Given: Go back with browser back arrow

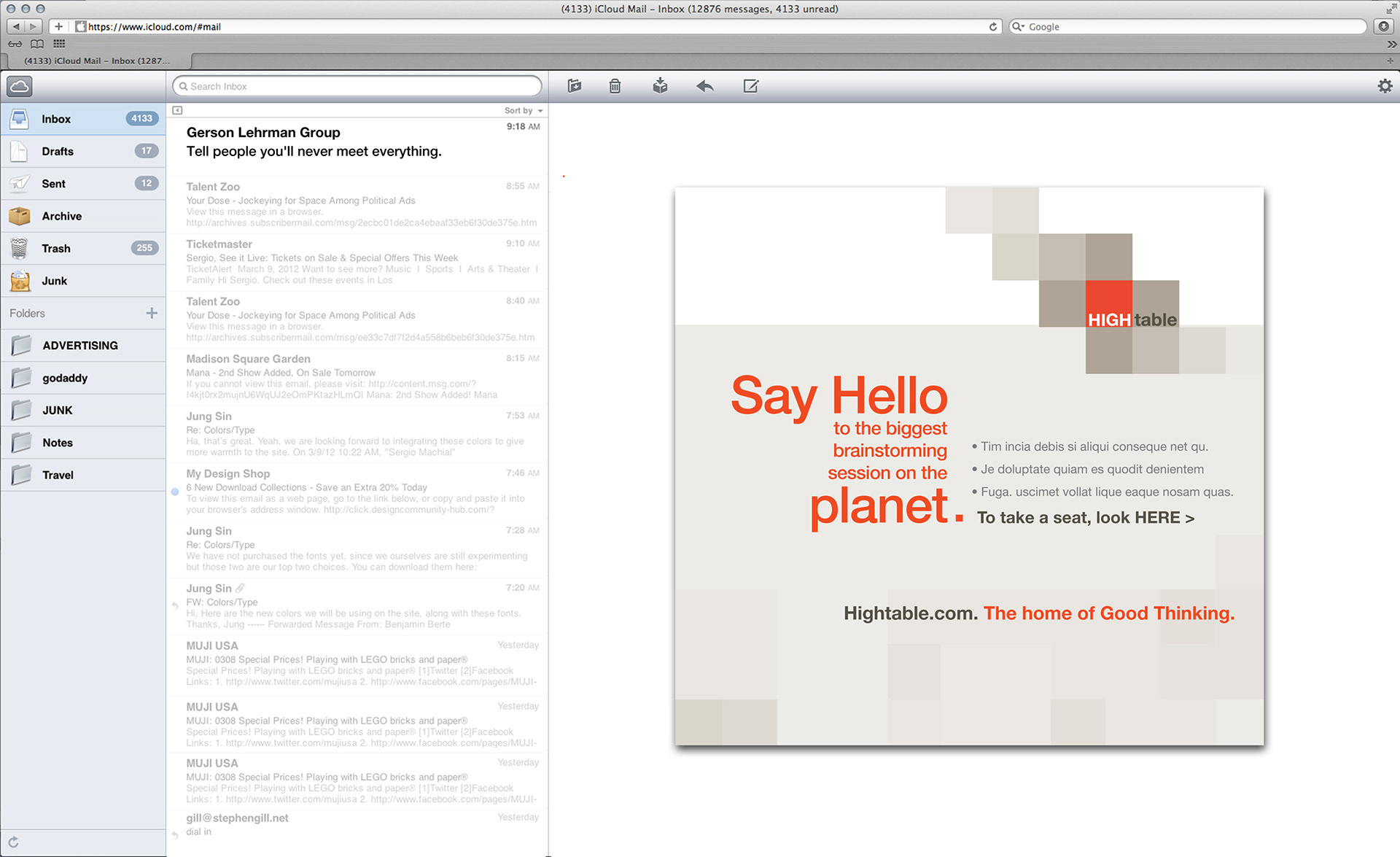Looking at the screenshot, I should tap(16, 26).
